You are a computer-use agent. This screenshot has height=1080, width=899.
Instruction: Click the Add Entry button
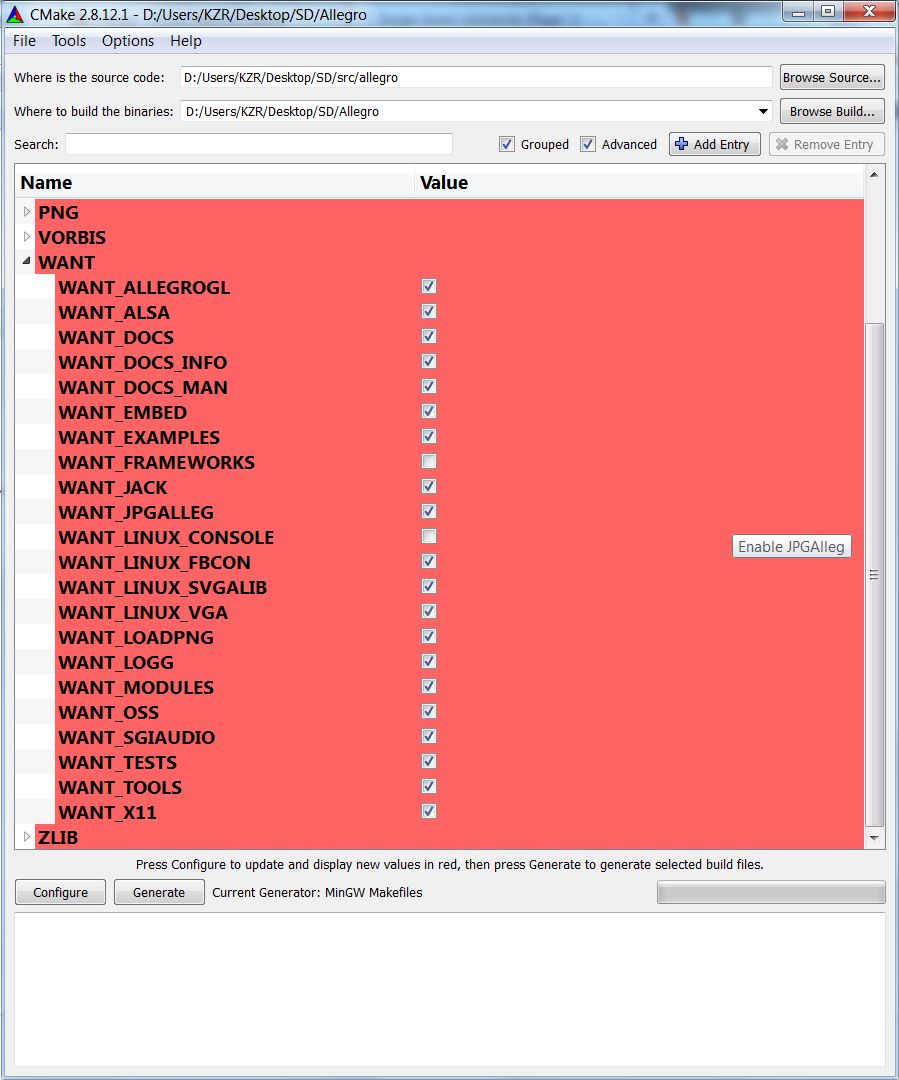pos(714,144)
